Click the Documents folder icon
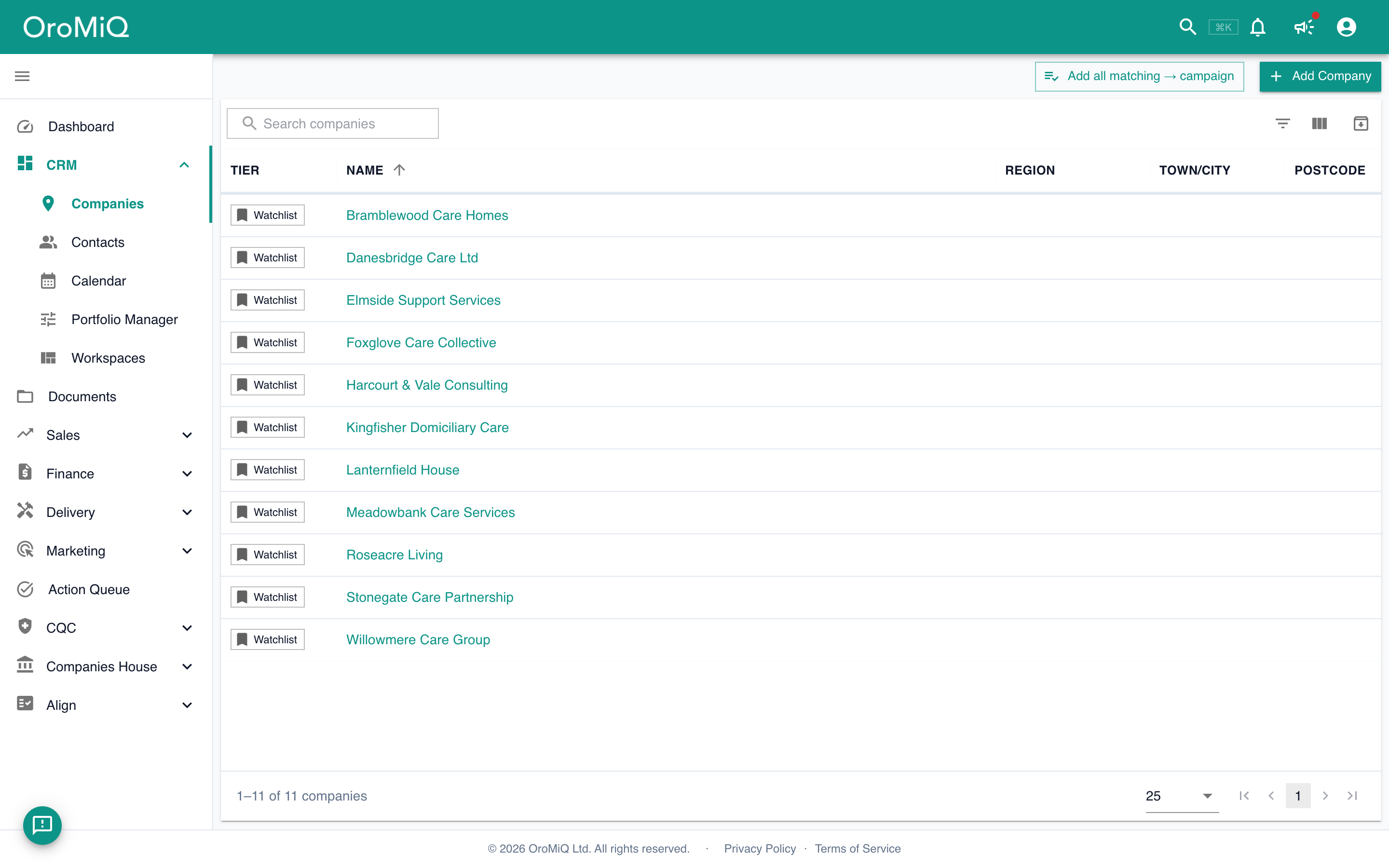 [x=25, y=396]
